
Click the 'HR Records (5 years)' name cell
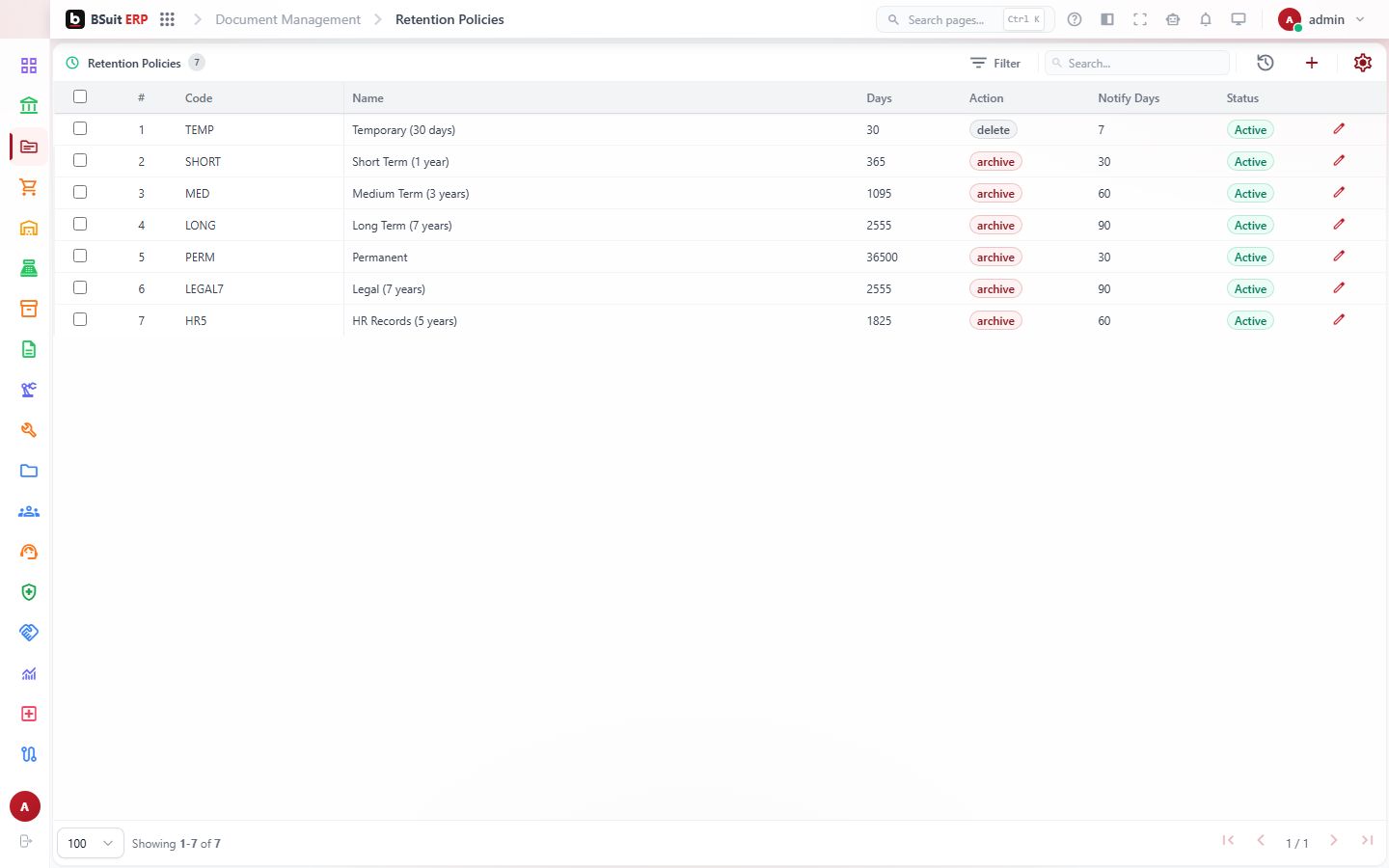click(x=405, y=320)
